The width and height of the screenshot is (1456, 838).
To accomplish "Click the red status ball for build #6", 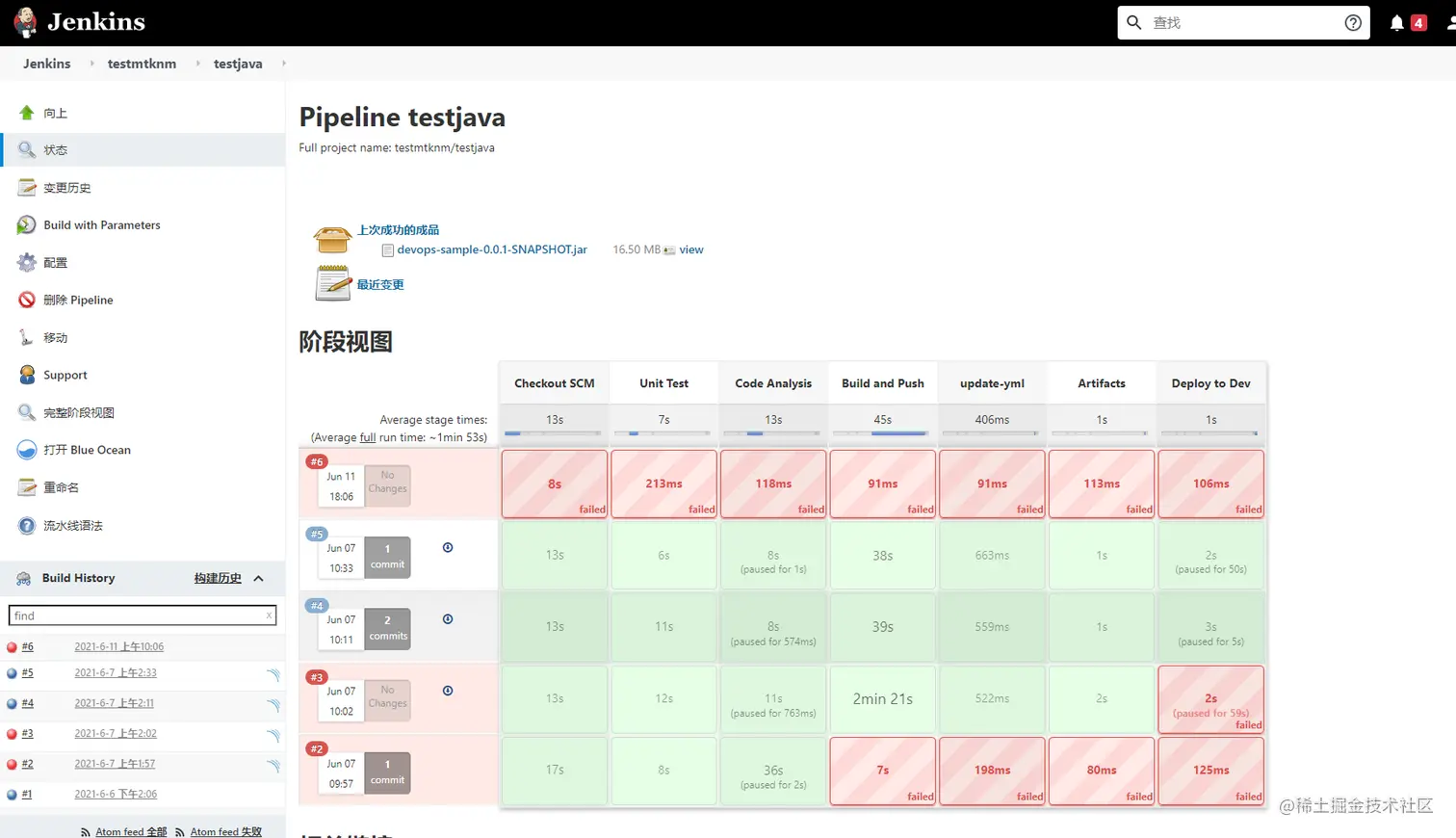I will click(x=12, y=647).
